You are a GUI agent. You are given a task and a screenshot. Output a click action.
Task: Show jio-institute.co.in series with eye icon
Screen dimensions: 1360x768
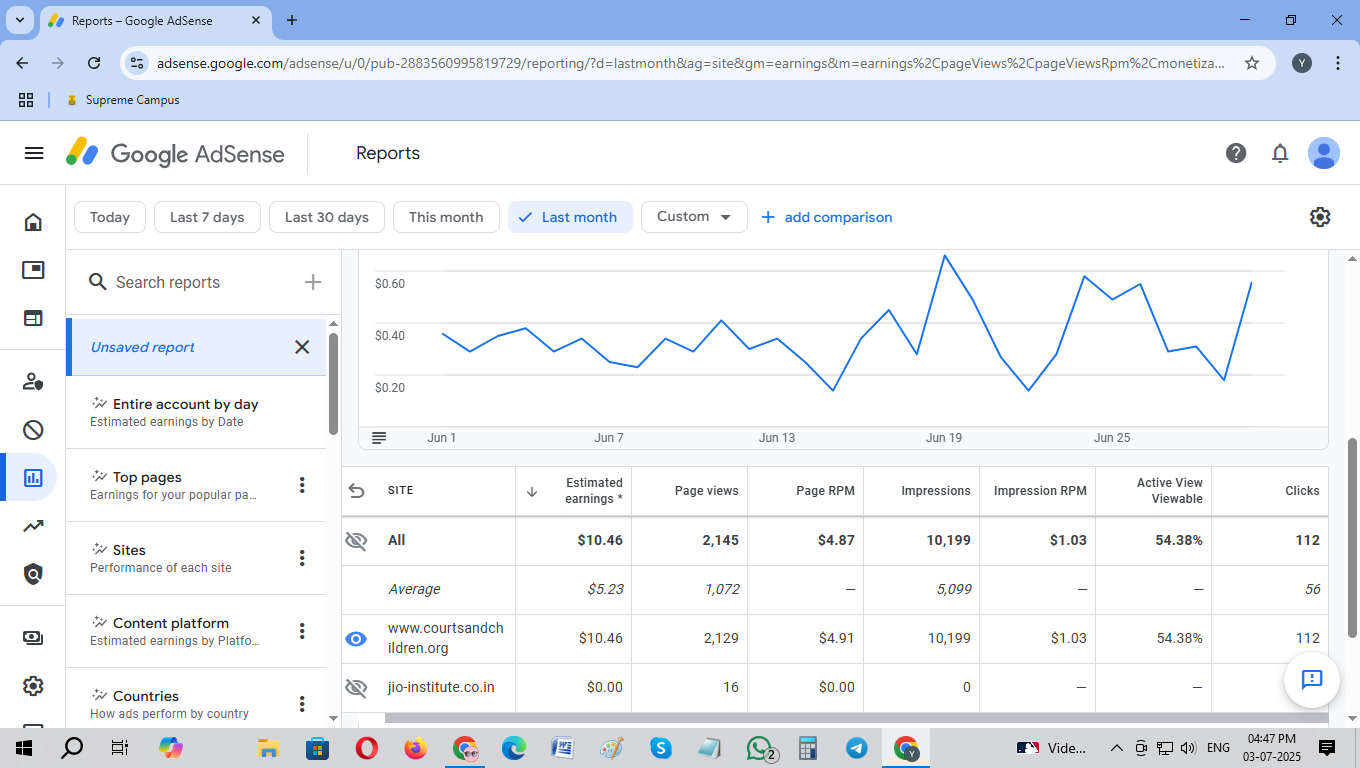(356, 688)
